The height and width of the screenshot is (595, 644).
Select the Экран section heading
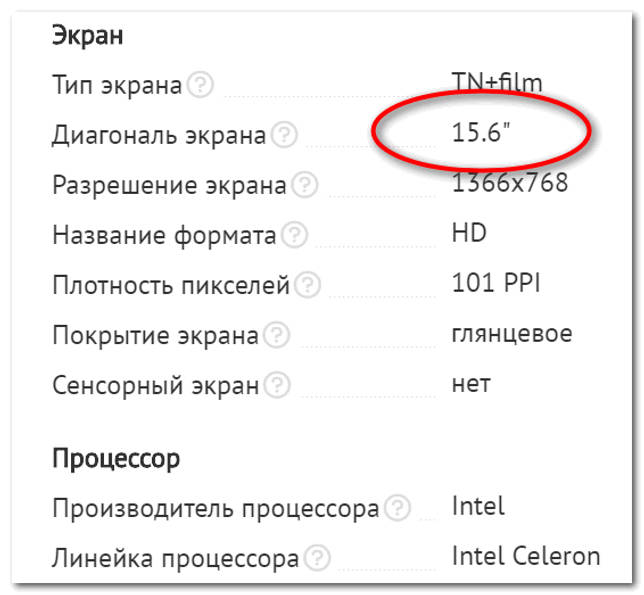[x=87, y=35]
